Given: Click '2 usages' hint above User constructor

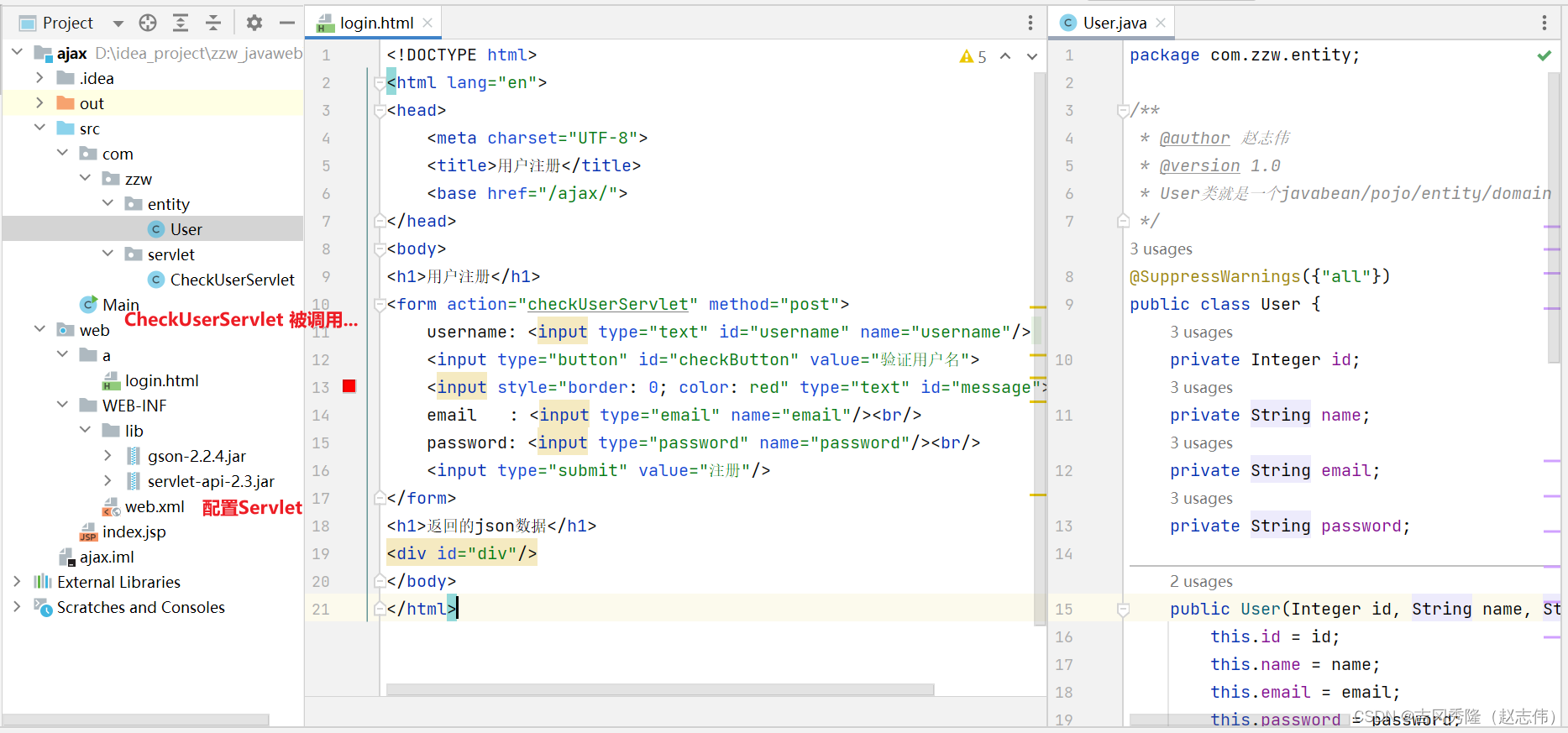Looking at the screenshot, I should click(x=1201, y=581).
